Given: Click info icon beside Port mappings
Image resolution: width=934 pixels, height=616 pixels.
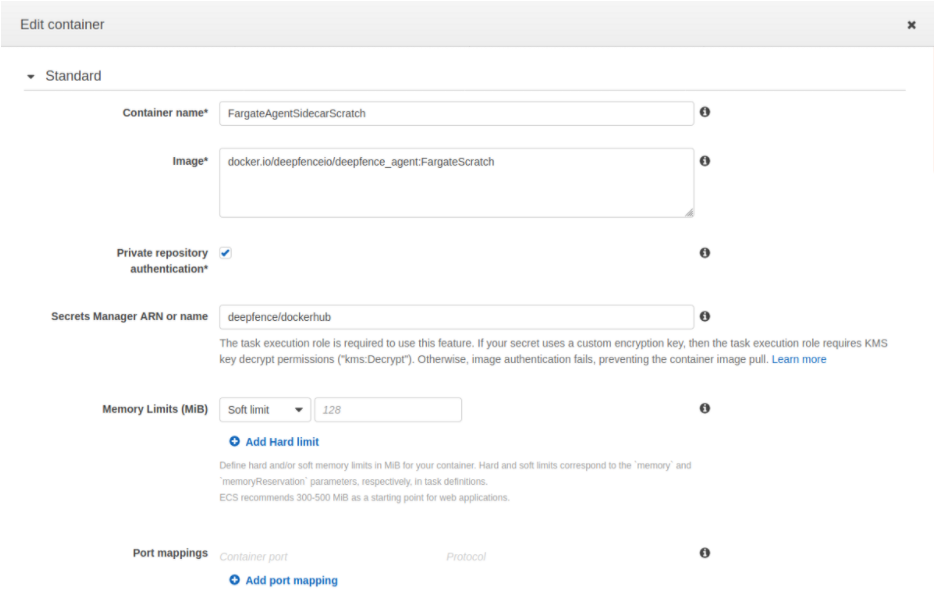Looking at the screenshot, I should (705, 553).
